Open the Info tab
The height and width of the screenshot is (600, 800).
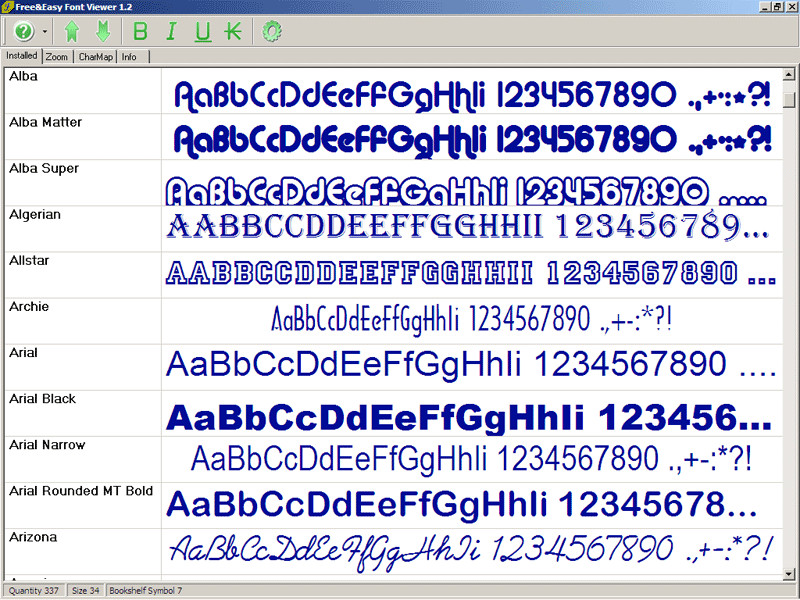coord(129,57)
